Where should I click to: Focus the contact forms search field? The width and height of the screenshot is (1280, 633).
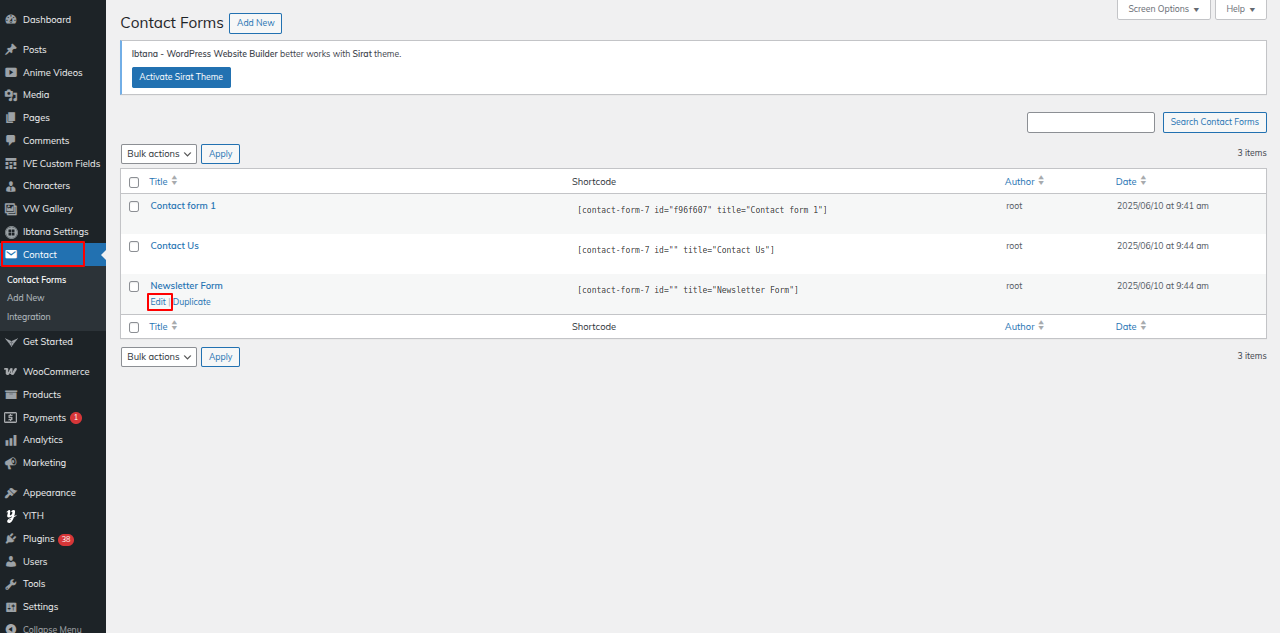point(1090,122)
